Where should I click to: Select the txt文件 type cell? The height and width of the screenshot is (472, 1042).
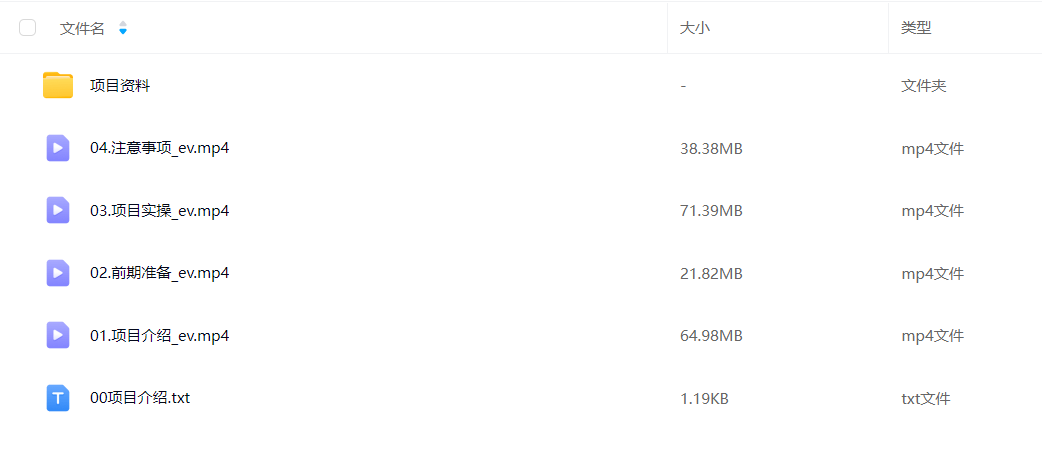pos(926,399)
